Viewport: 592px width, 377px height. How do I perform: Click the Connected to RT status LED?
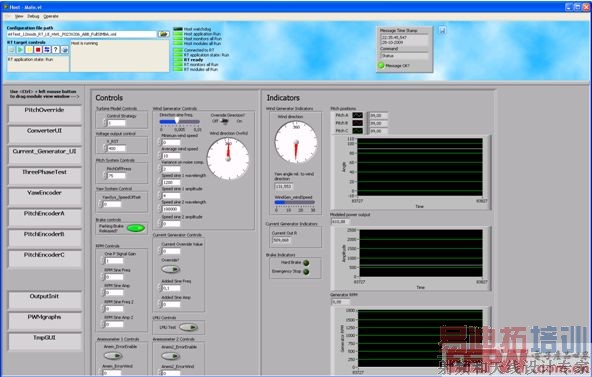pyautogui.click(x=178, y=50)
